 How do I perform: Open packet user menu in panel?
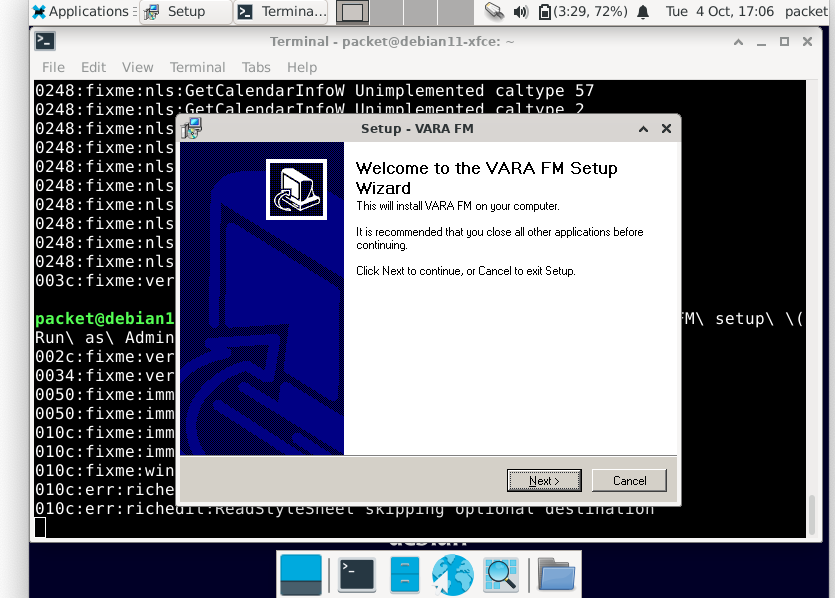(x=806, y=12)
